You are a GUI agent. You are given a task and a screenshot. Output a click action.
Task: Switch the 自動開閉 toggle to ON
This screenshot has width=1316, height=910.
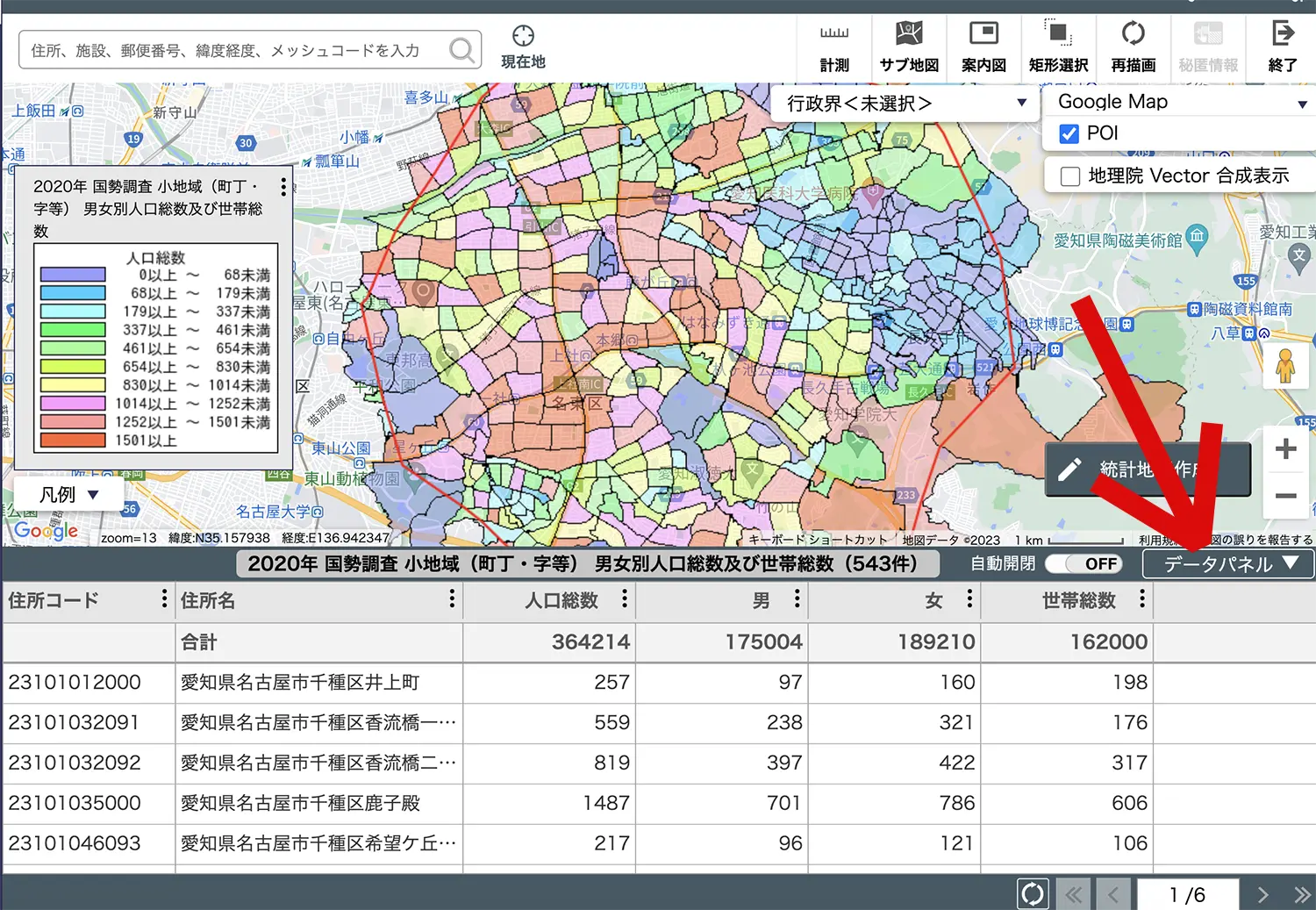(1084, 563)
